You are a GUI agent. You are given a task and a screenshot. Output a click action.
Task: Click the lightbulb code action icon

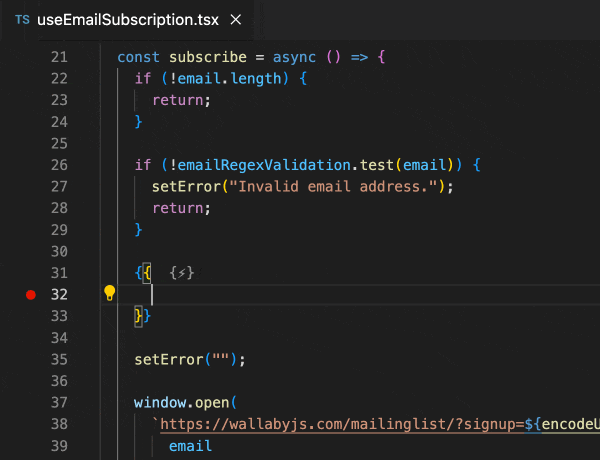110,293
